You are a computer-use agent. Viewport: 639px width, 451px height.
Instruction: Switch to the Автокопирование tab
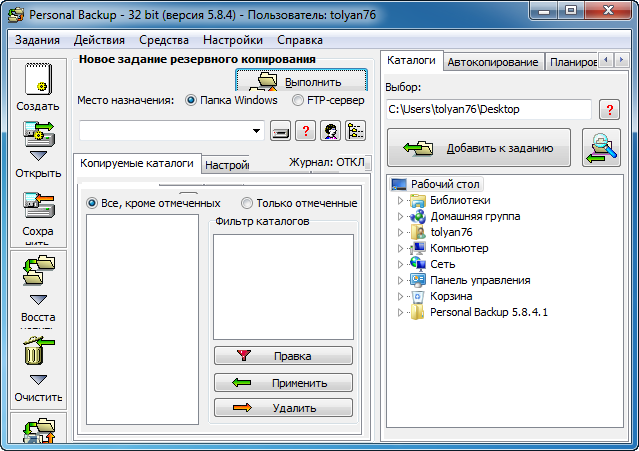click(494, 62)
